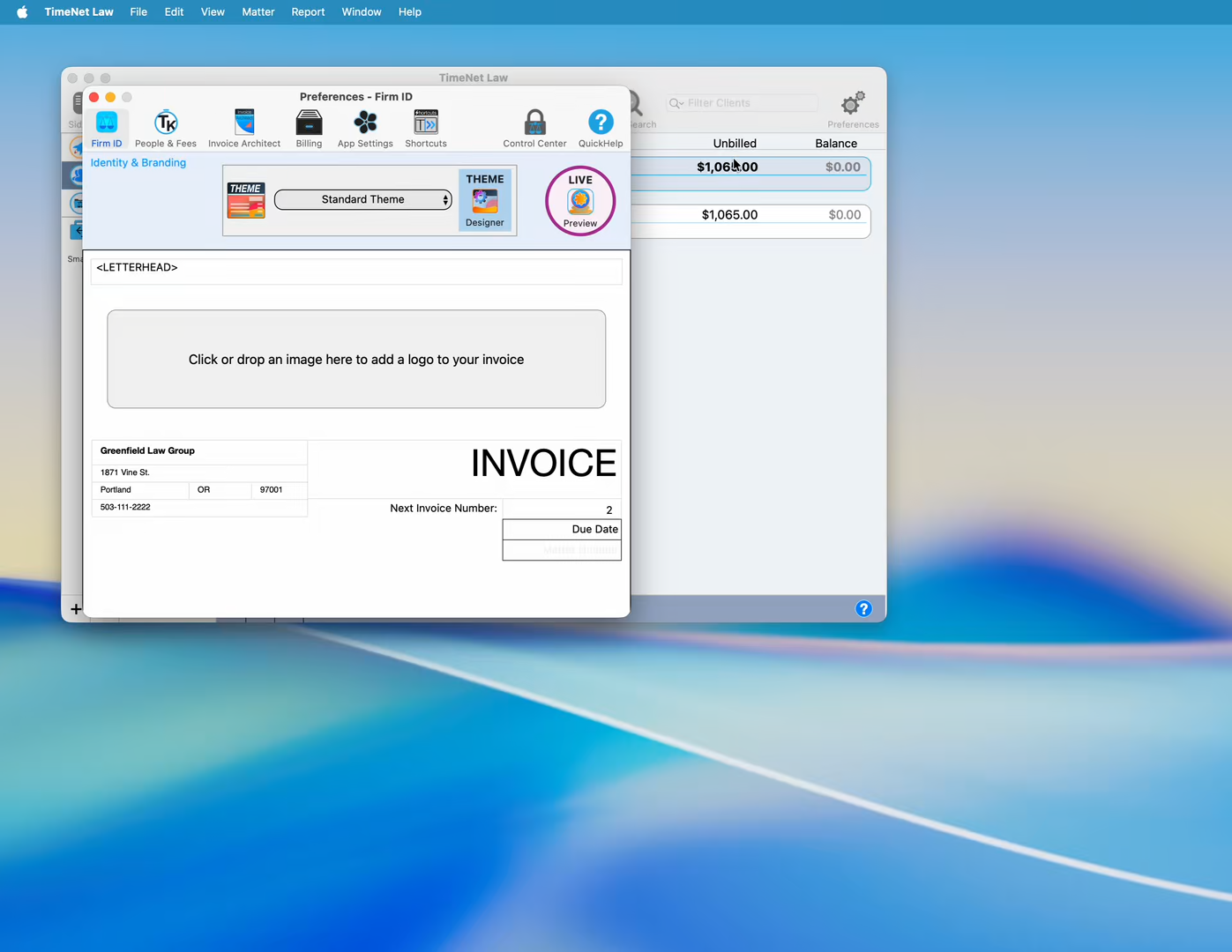The width and height of the screenshot is (1232, 952).
Task: Open the View menu
Action: pos(213,12)
